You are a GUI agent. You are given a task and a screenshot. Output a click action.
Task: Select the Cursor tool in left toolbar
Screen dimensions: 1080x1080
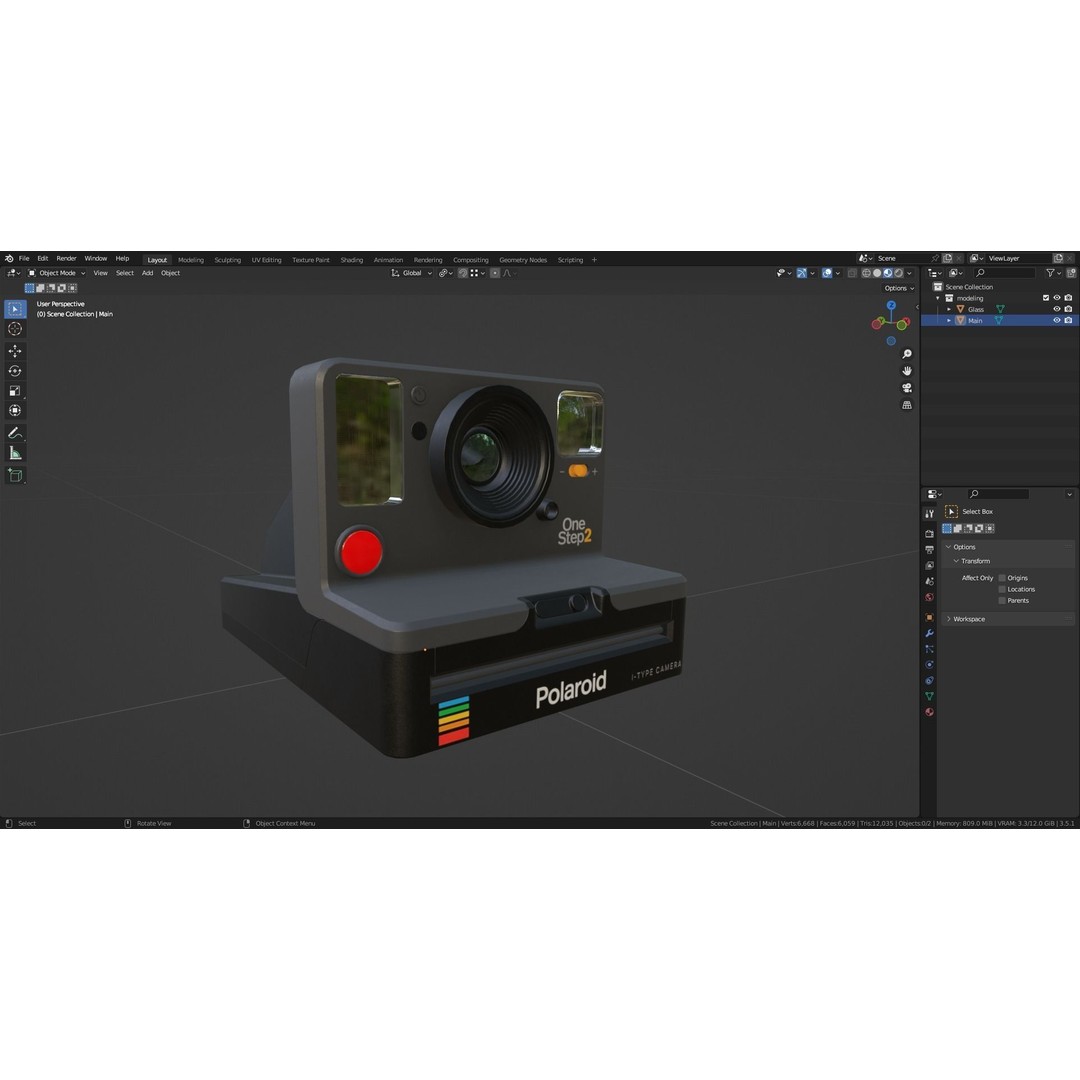pyautogui.click(x=15, y=329)
